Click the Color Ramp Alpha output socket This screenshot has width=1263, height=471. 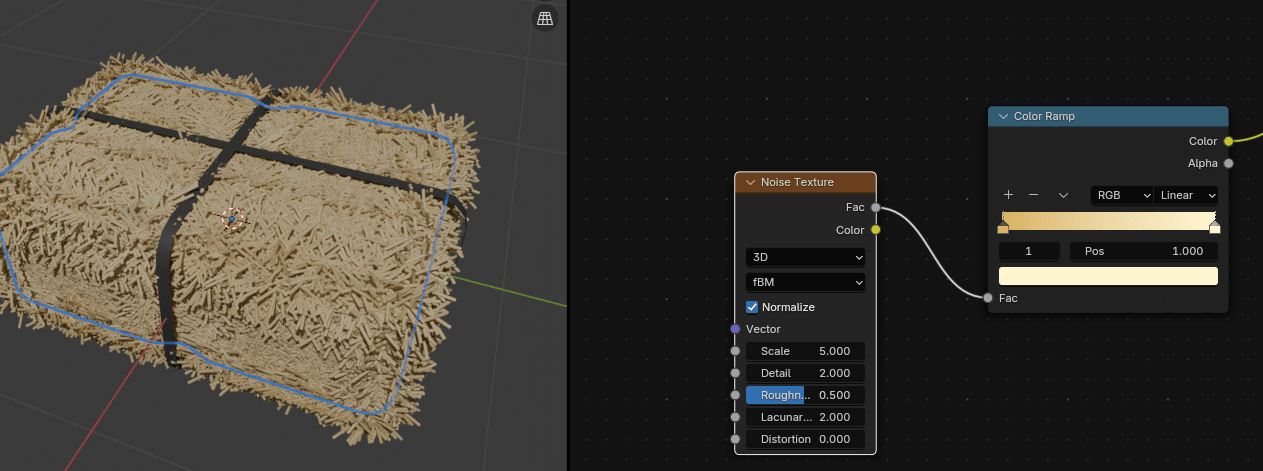tap(1228, 163)
